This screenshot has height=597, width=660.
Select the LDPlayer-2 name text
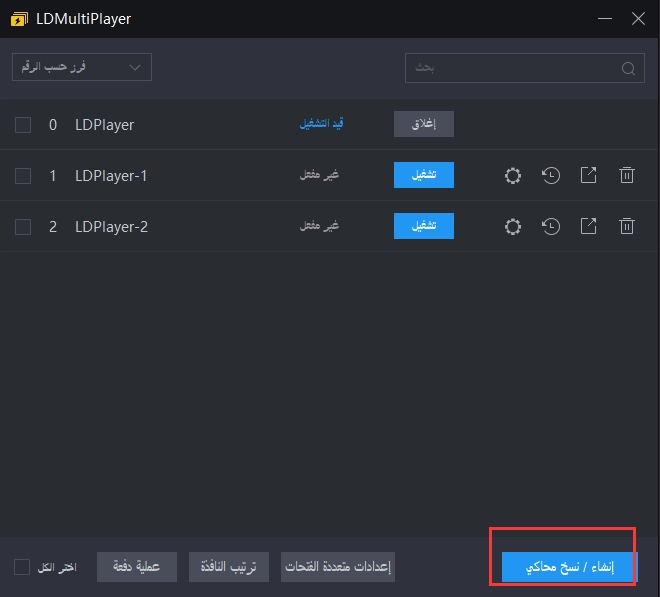[x=112, y=227]
